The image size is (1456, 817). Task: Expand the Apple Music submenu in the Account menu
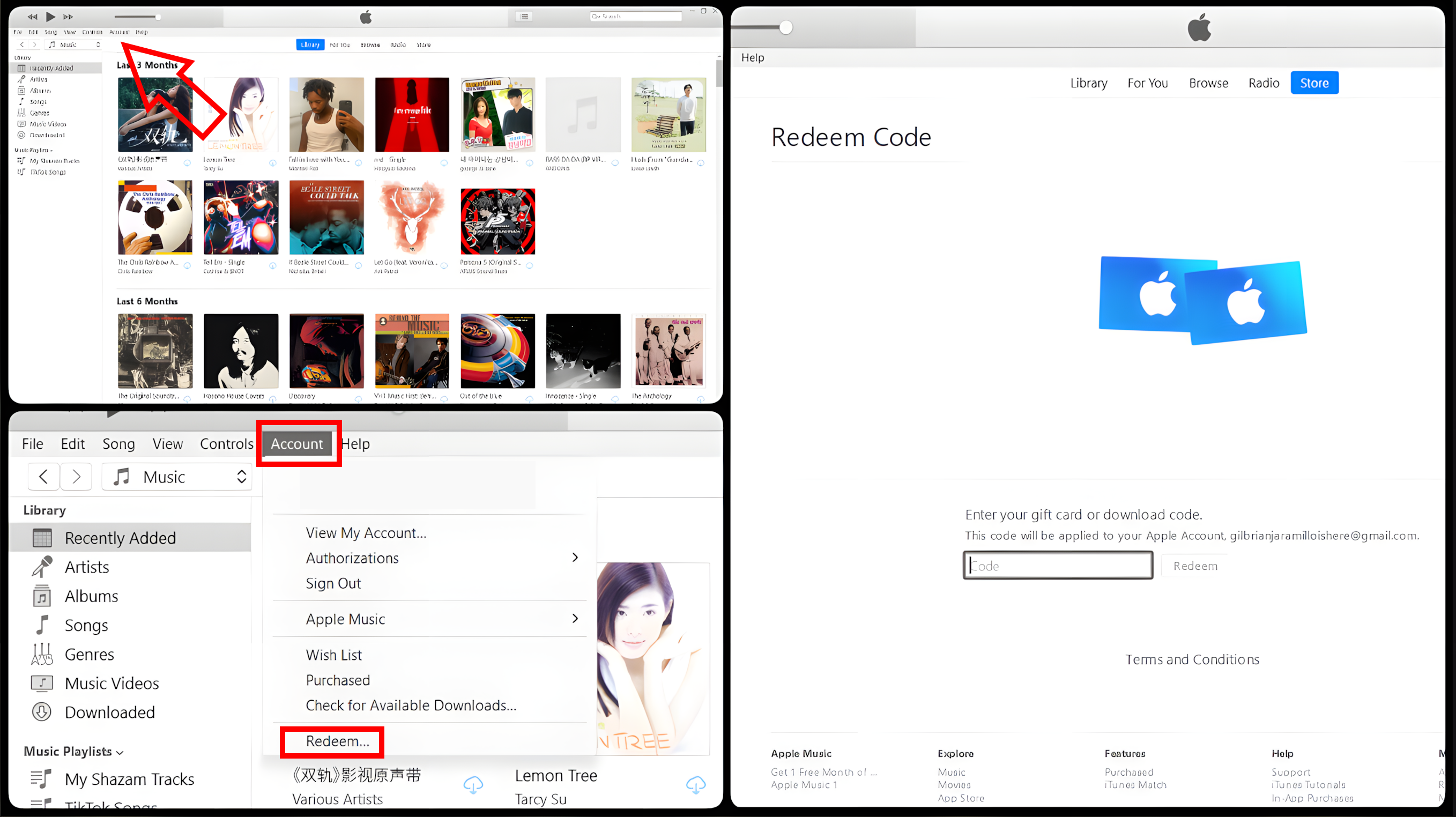tap(575, 619)
